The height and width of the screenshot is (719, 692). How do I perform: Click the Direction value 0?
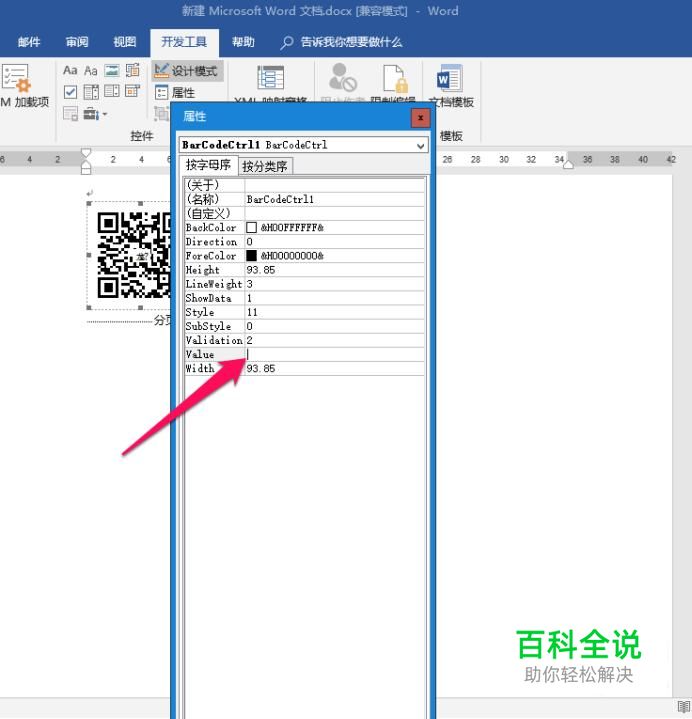click(x=249, y=242)
